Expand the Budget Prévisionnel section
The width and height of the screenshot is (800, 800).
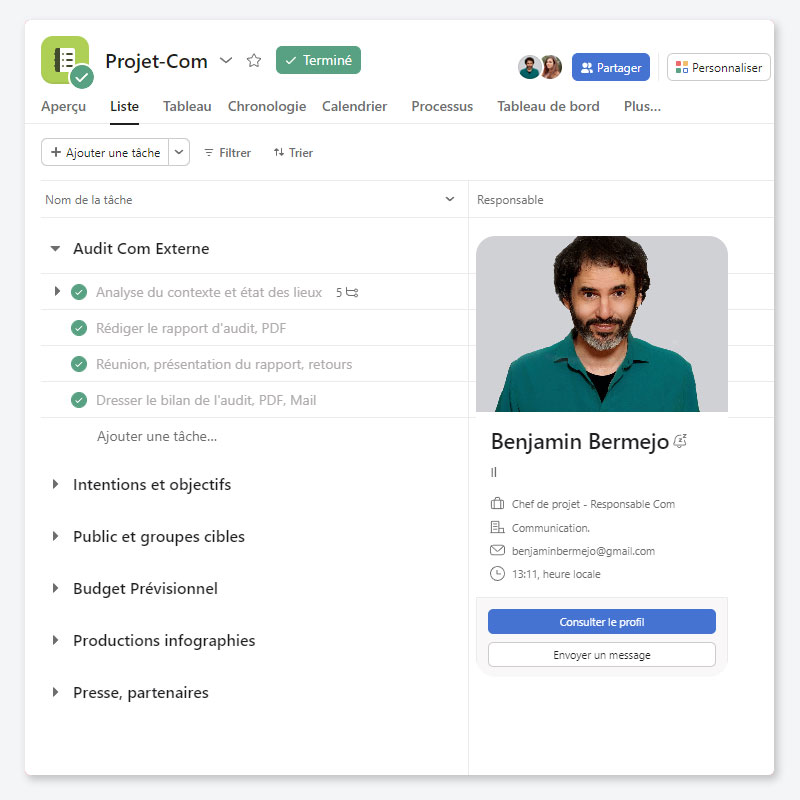(56, 589)
